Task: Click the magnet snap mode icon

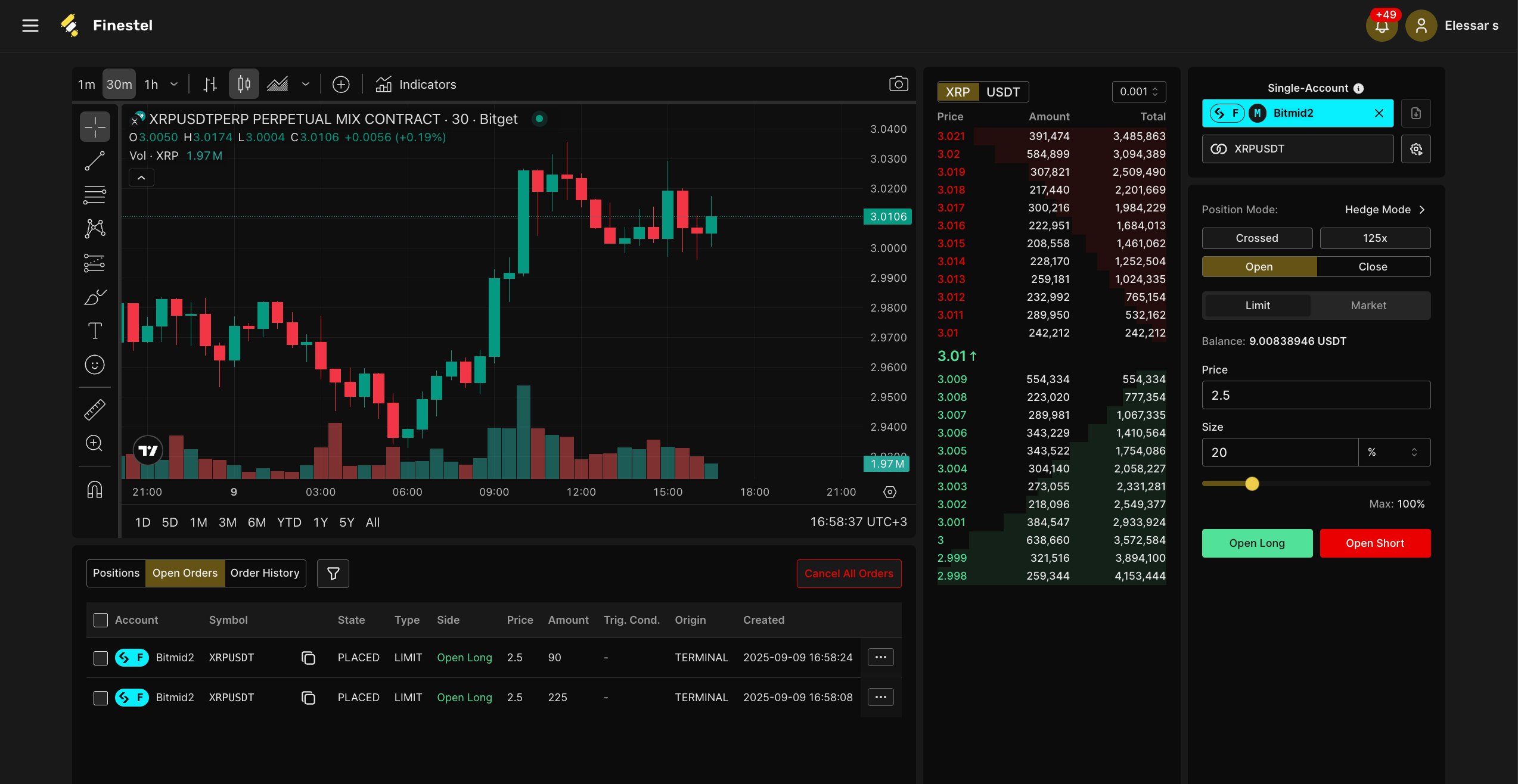Action: tap(95, 490)
